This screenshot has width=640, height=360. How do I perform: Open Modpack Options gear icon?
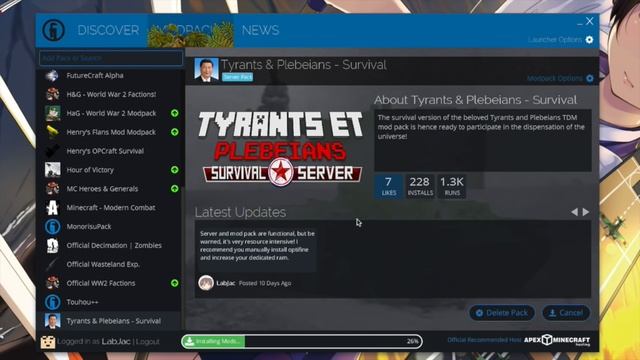pos(590,78)
